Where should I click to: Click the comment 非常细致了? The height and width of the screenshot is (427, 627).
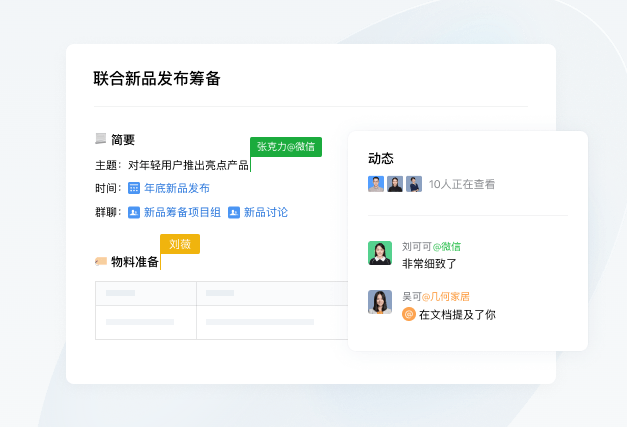pos(429,264)
